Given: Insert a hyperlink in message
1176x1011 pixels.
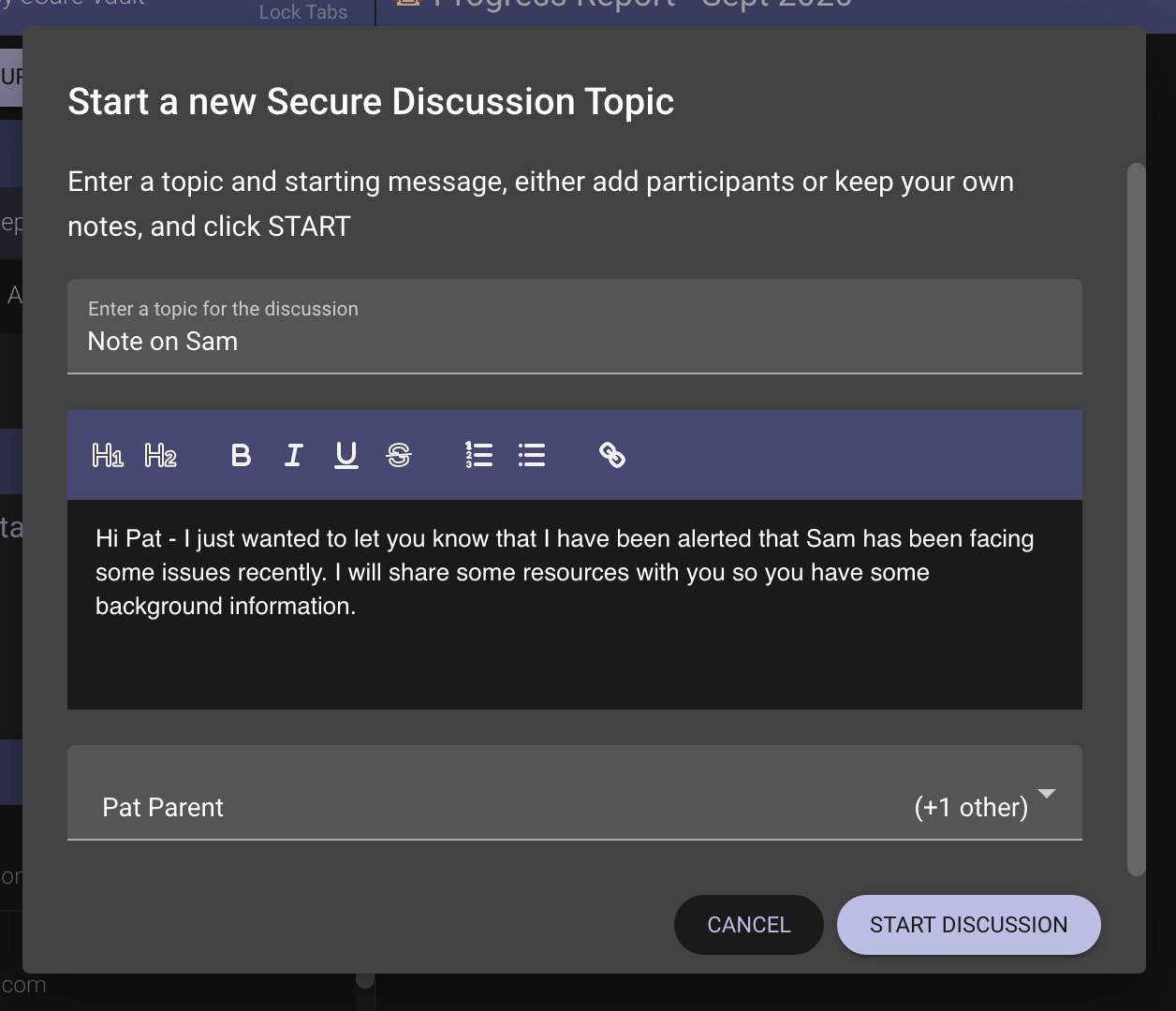Looking at the screenshot, I should click(612, 456).
